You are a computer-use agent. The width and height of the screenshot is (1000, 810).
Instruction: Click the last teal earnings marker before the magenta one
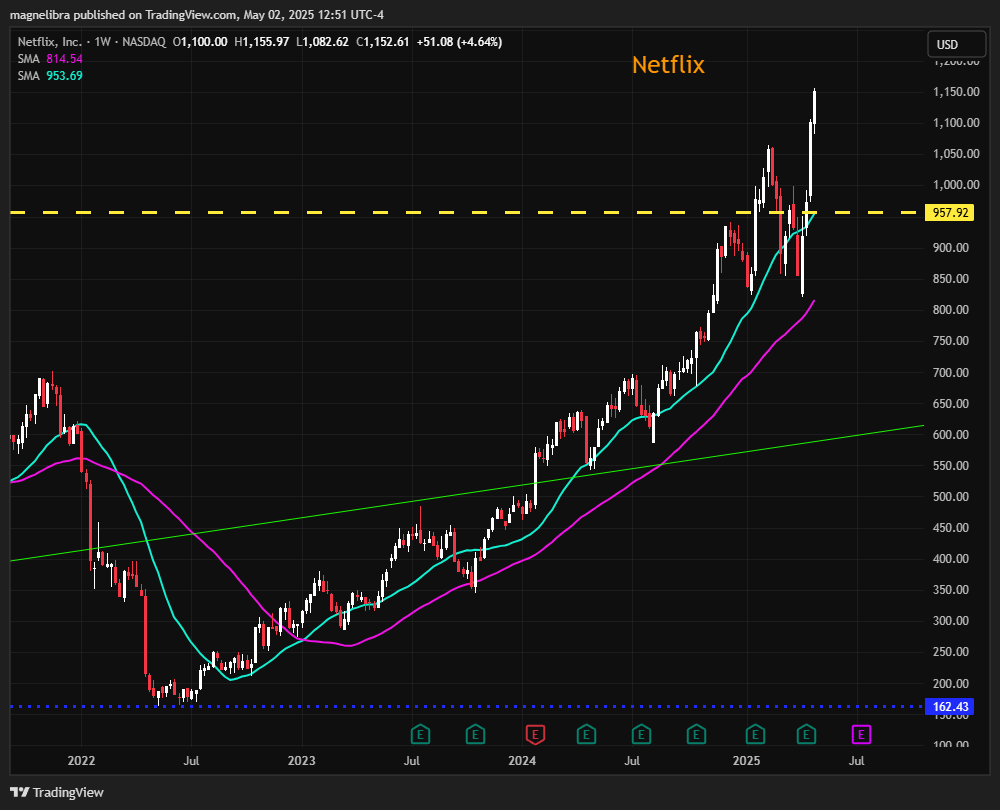pyautogui.click(x=806, y=735)
